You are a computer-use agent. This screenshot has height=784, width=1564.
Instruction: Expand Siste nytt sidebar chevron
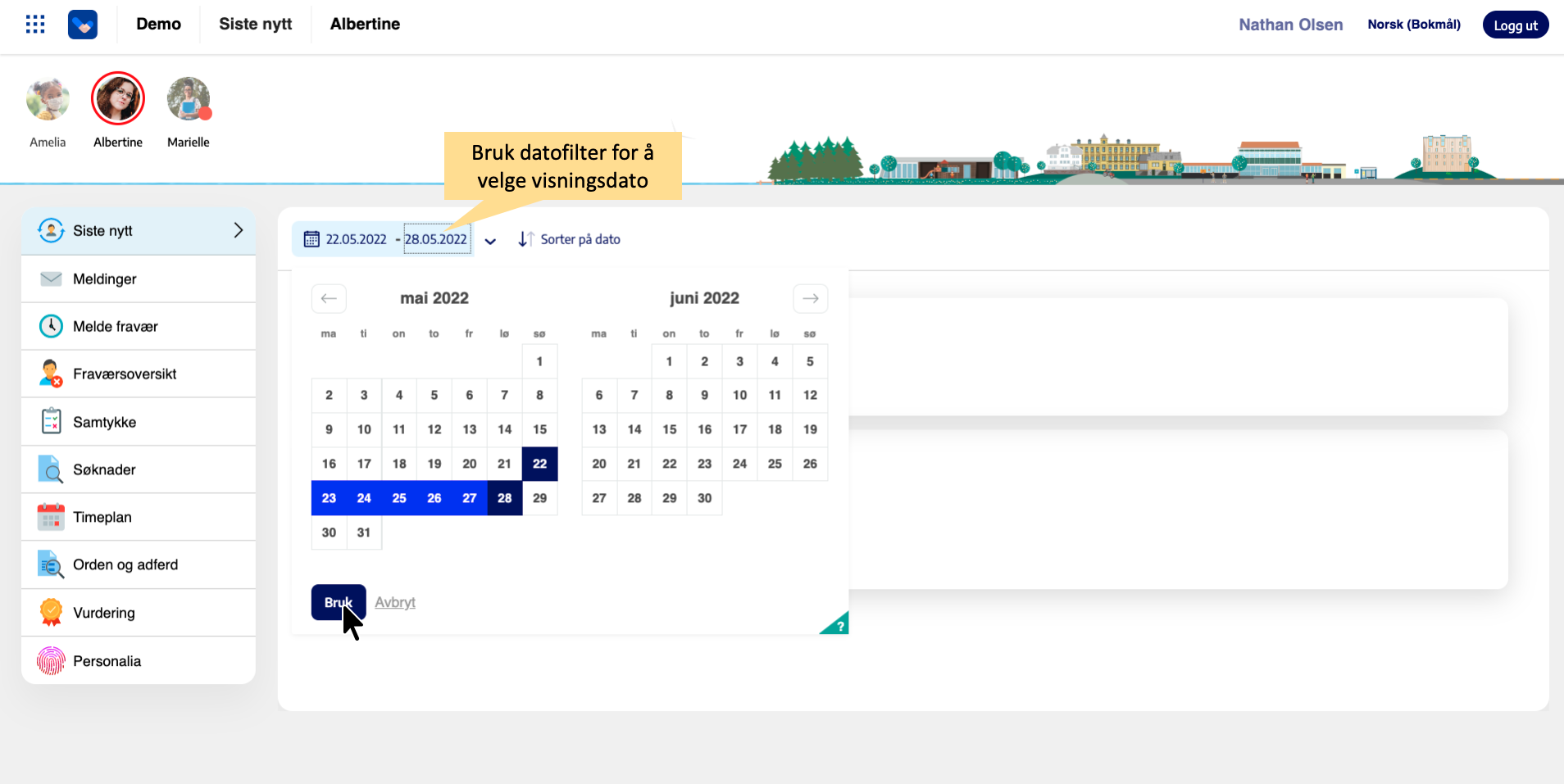pos(238,230)
